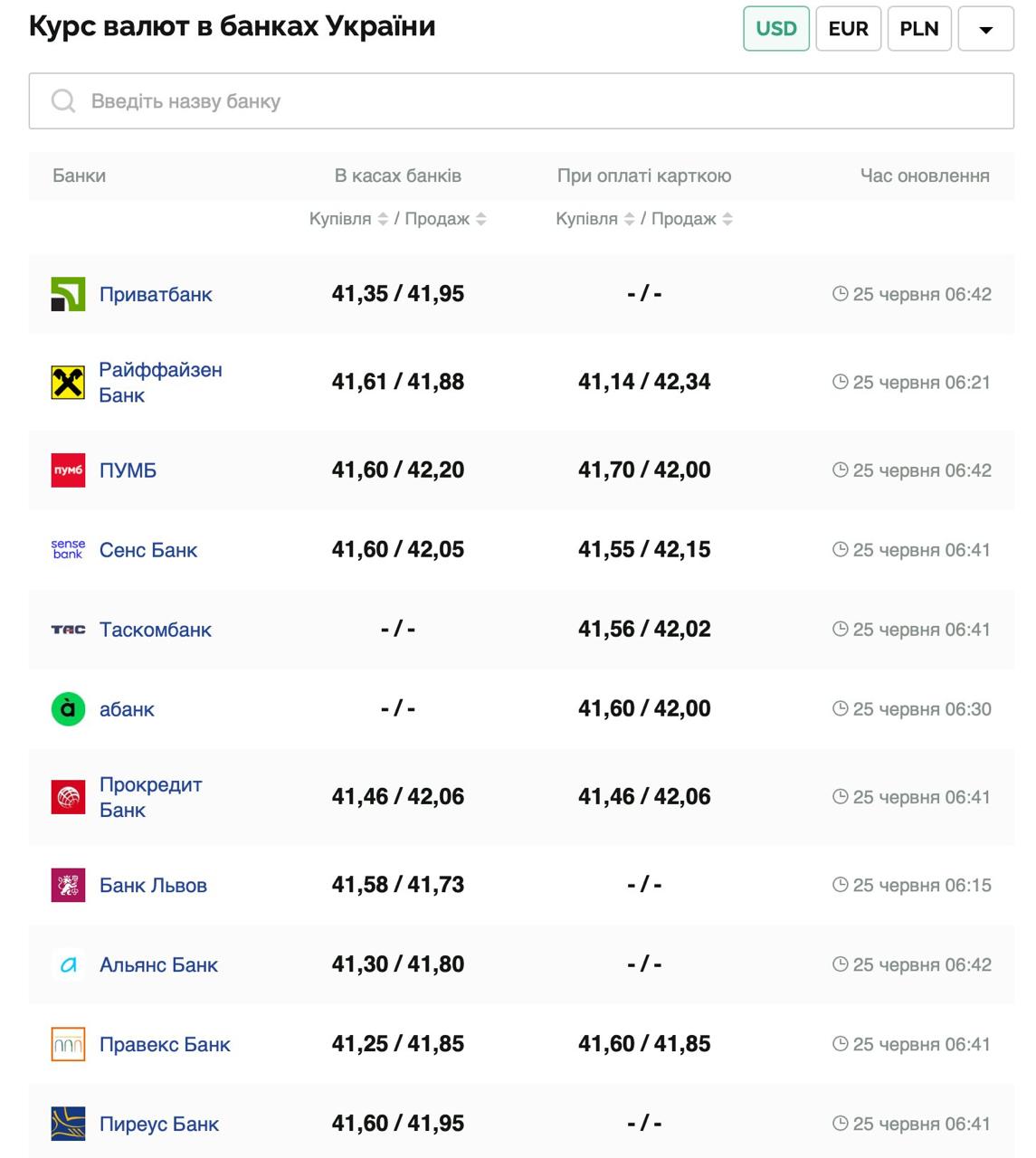Click the Райффайзен Банк logo icon

click(68, 383)
